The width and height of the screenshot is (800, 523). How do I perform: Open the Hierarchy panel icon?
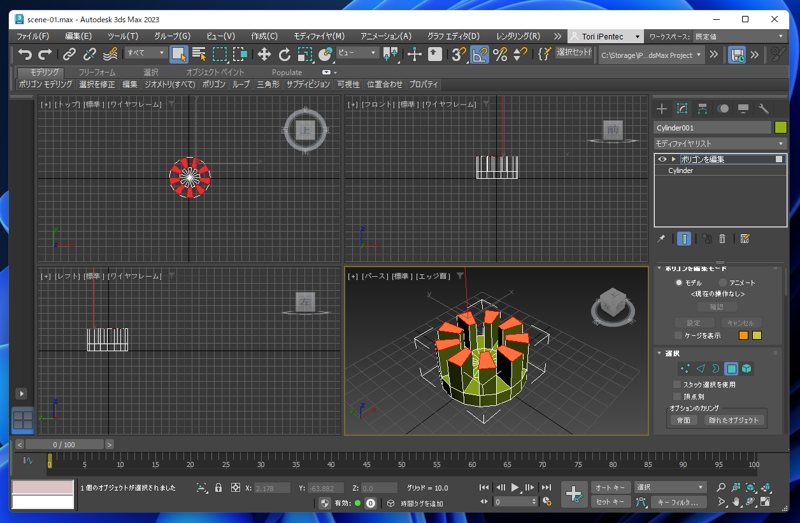(703, 109)
